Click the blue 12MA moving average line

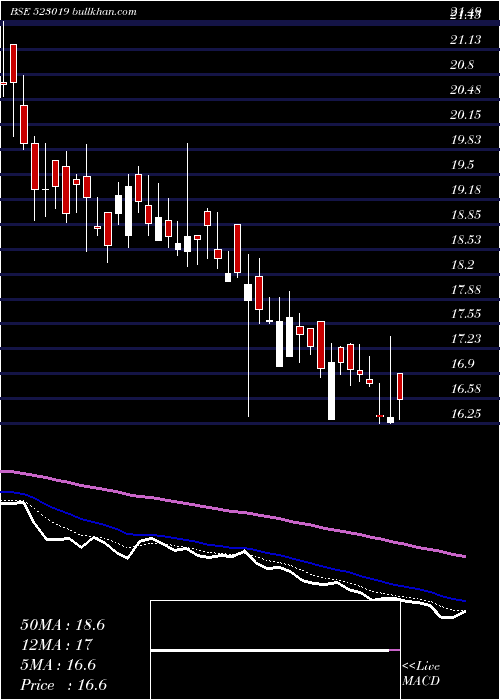(x=232, y=546)
